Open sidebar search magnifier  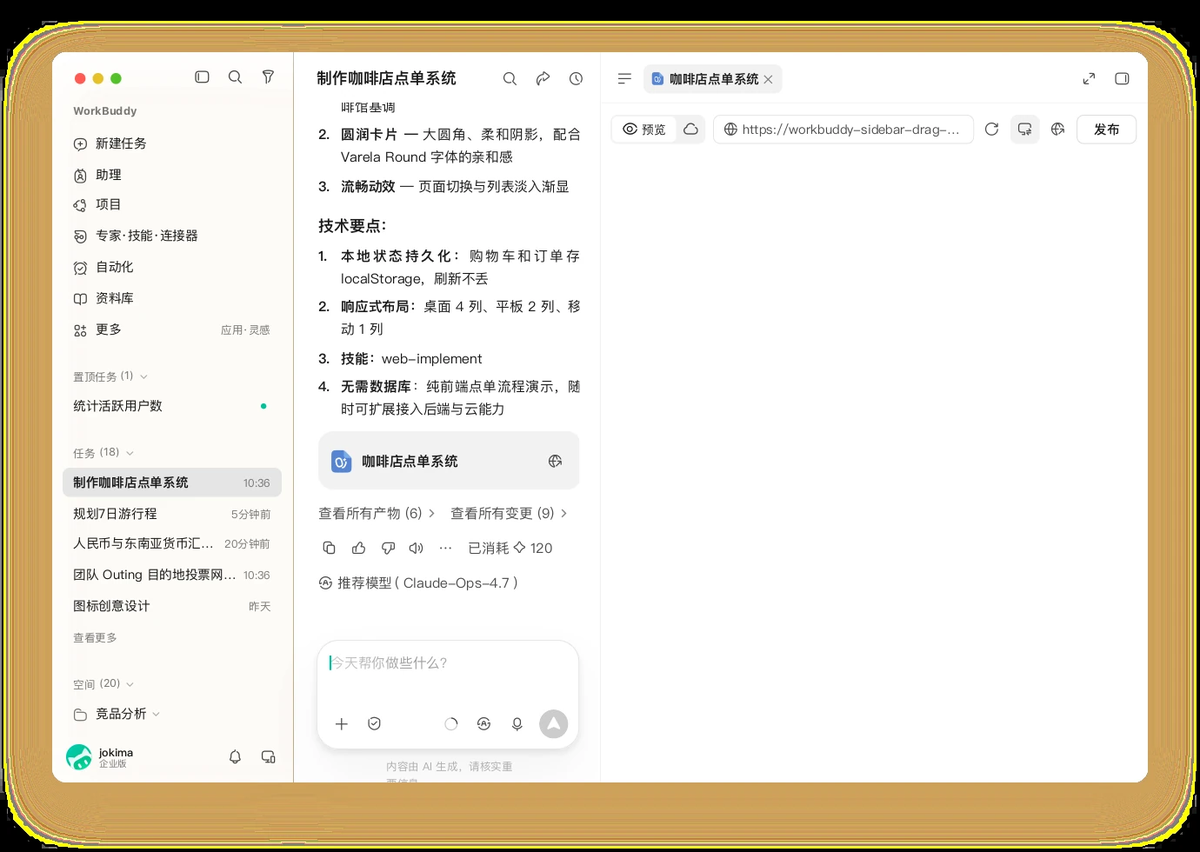click(x=235, y=77)
